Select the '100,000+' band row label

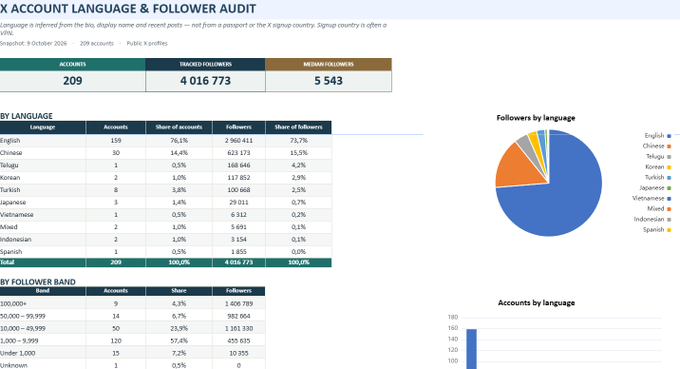coord(13,304)
